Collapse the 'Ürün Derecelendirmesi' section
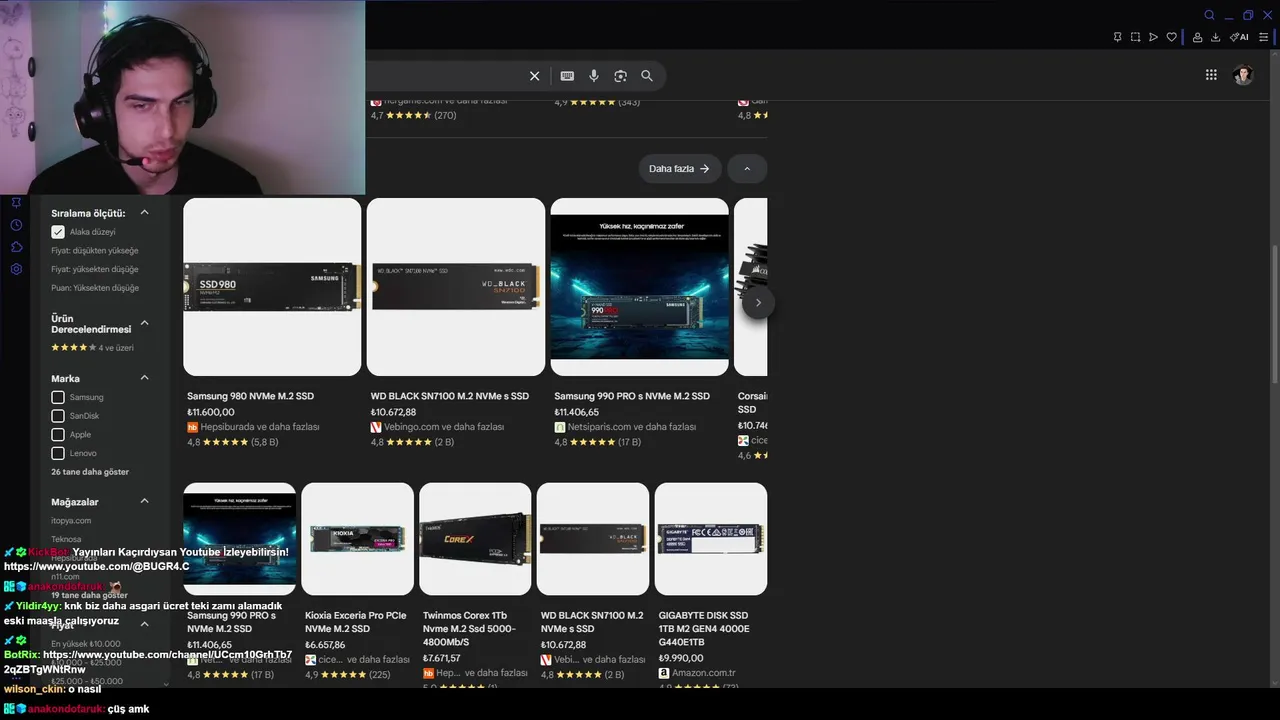 144,323
